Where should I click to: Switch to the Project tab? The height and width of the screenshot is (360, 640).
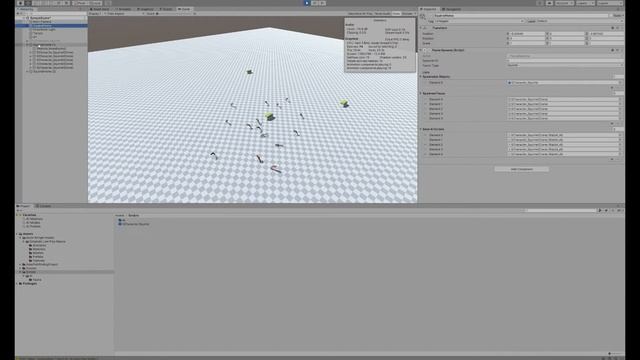pos(24,206)
